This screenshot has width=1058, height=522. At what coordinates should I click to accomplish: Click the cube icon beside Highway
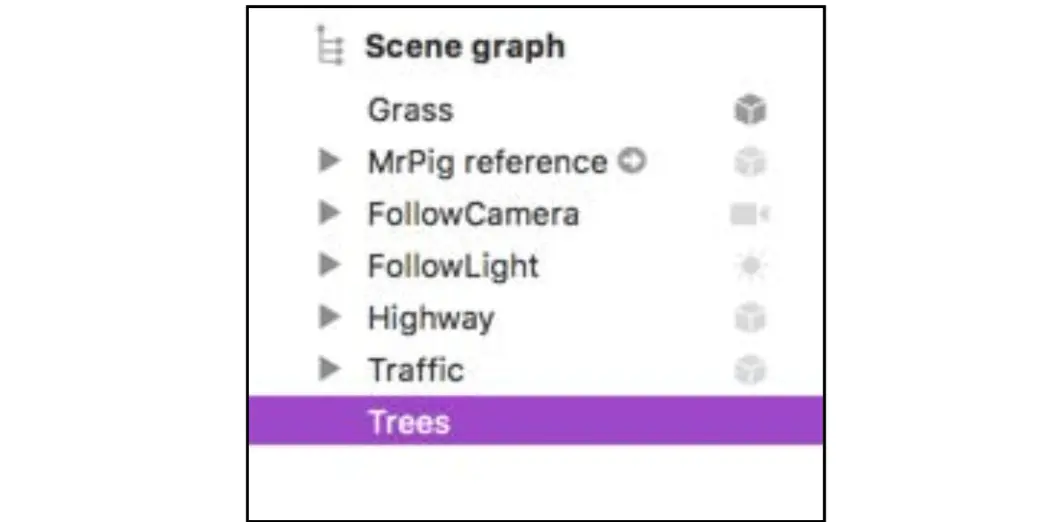point(749,318)
